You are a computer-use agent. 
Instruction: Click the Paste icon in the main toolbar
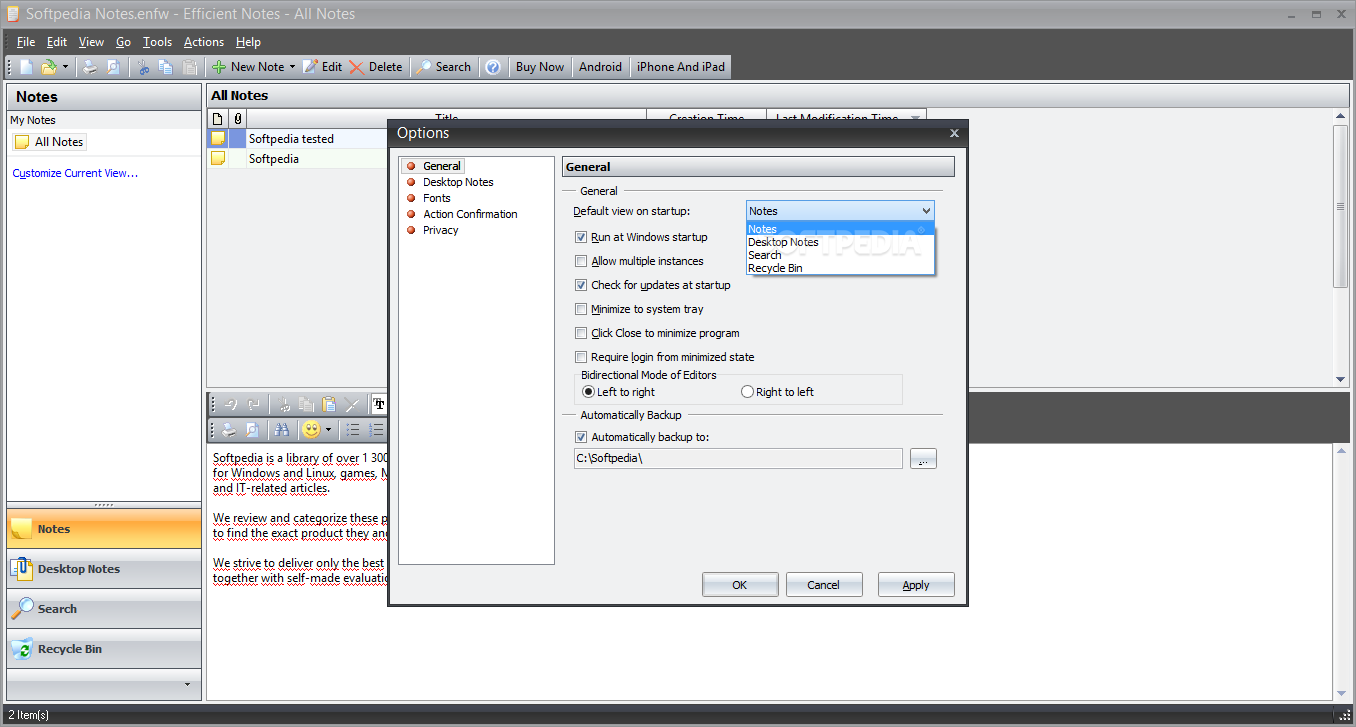tap(189, 67)
